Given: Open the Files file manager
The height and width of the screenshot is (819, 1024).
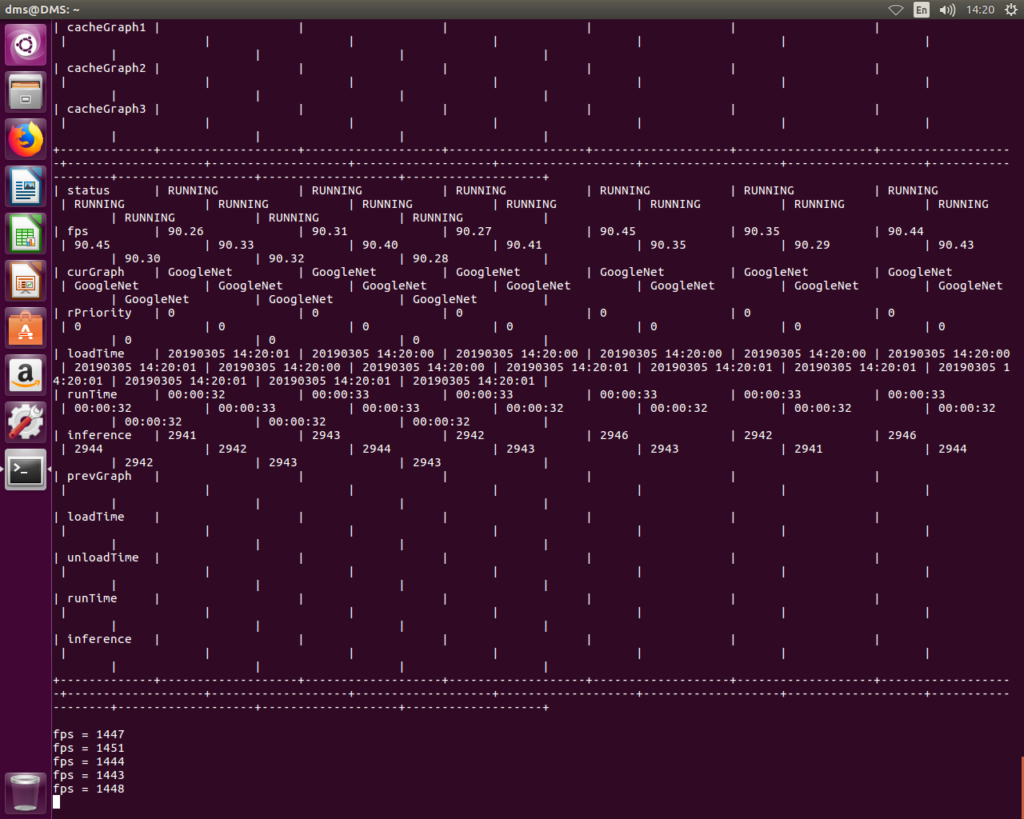Looking at the screenshot, I should click(x=25, y=92).
